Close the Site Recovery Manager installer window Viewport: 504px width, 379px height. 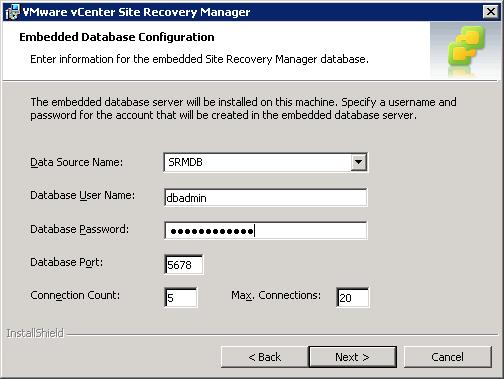pyautogui.click(x=491, y=12)
